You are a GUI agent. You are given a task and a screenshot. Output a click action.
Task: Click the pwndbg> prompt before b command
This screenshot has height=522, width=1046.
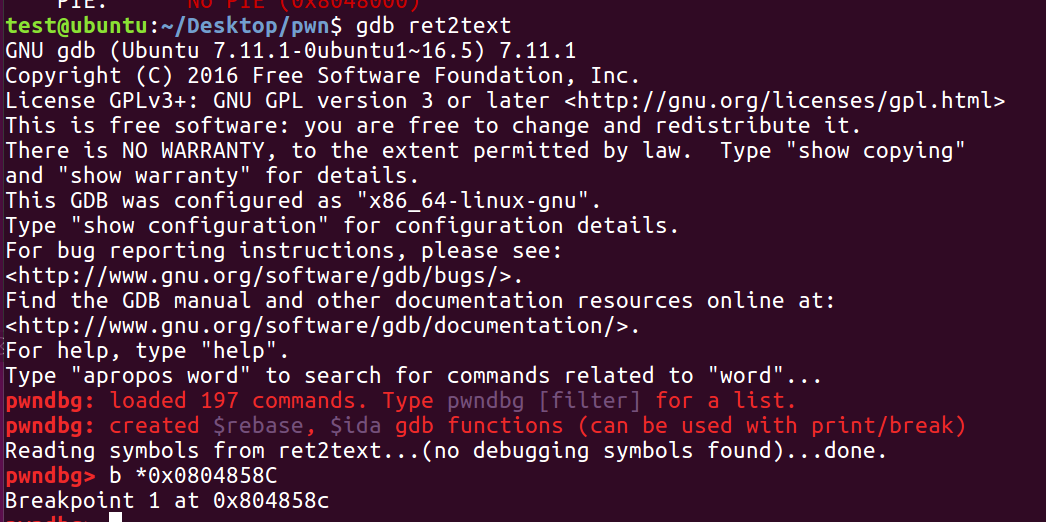[x=51, y=476]
